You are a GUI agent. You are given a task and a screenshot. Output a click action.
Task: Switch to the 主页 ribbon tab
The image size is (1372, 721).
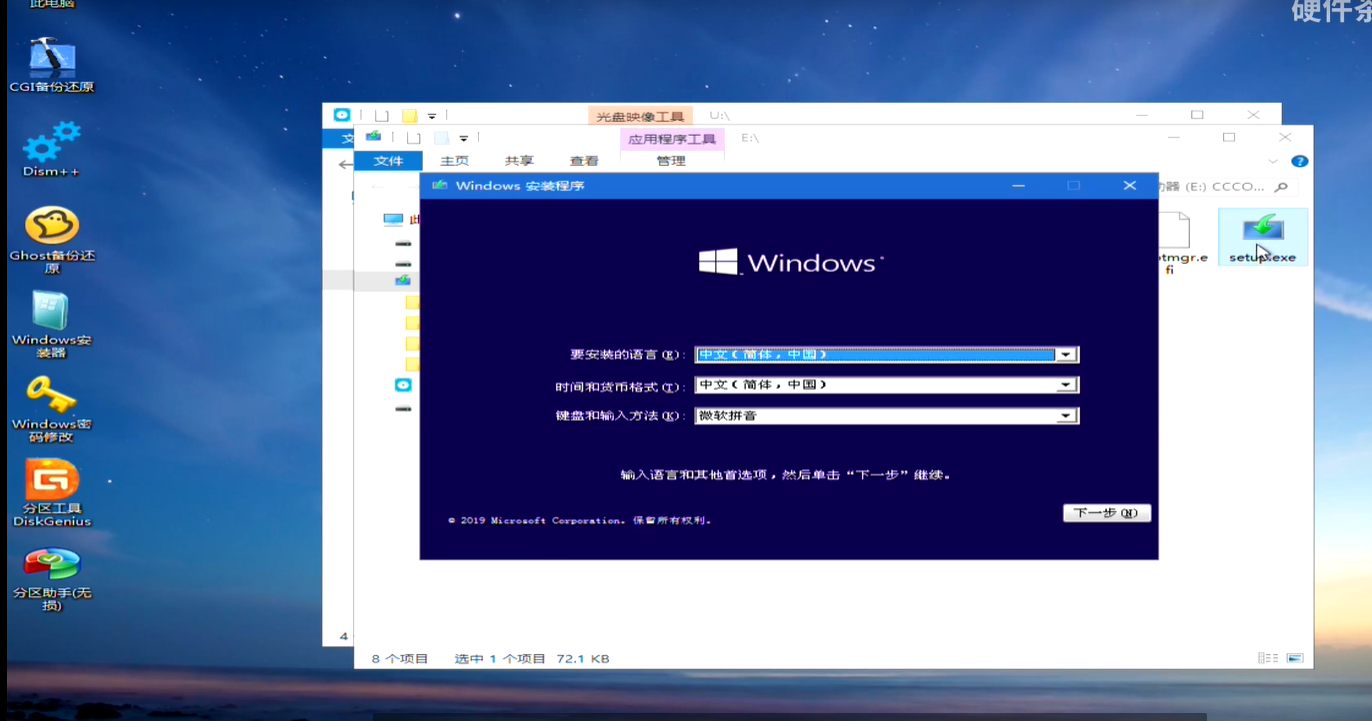click(x=454, y=161)
